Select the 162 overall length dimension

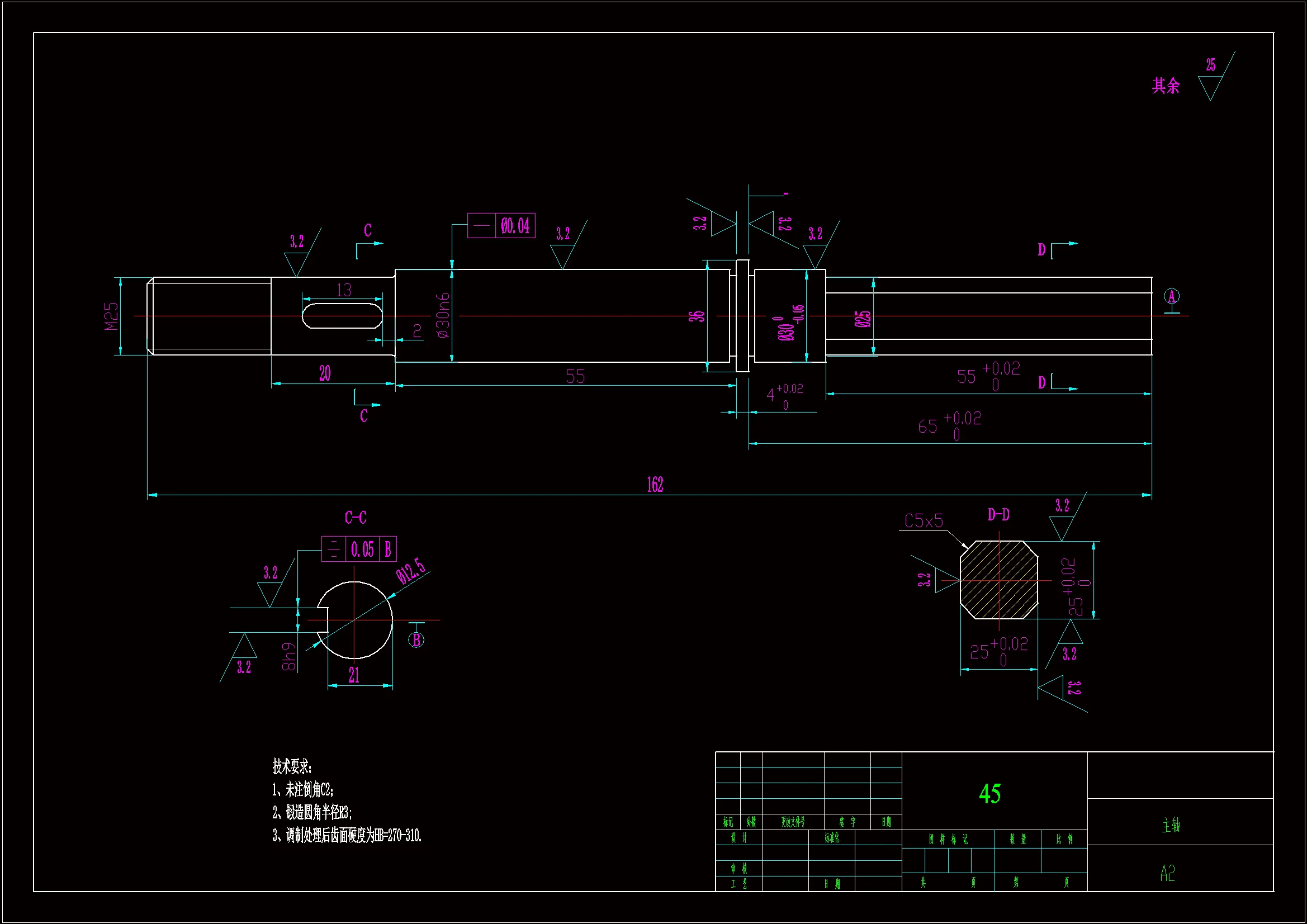[655, 485]
